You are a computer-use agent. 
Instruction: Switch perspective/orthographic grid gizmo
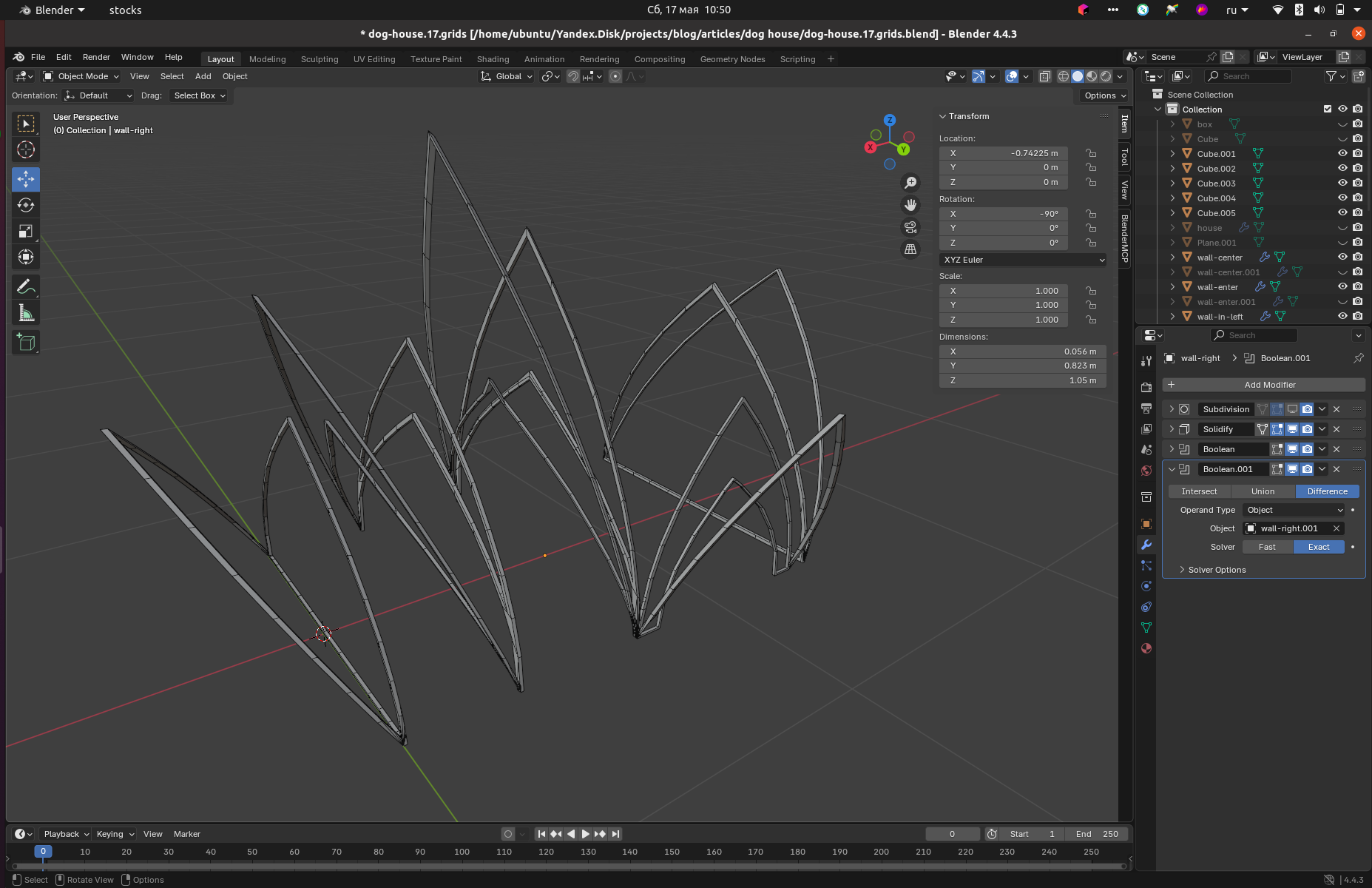(x=910, y=249)
